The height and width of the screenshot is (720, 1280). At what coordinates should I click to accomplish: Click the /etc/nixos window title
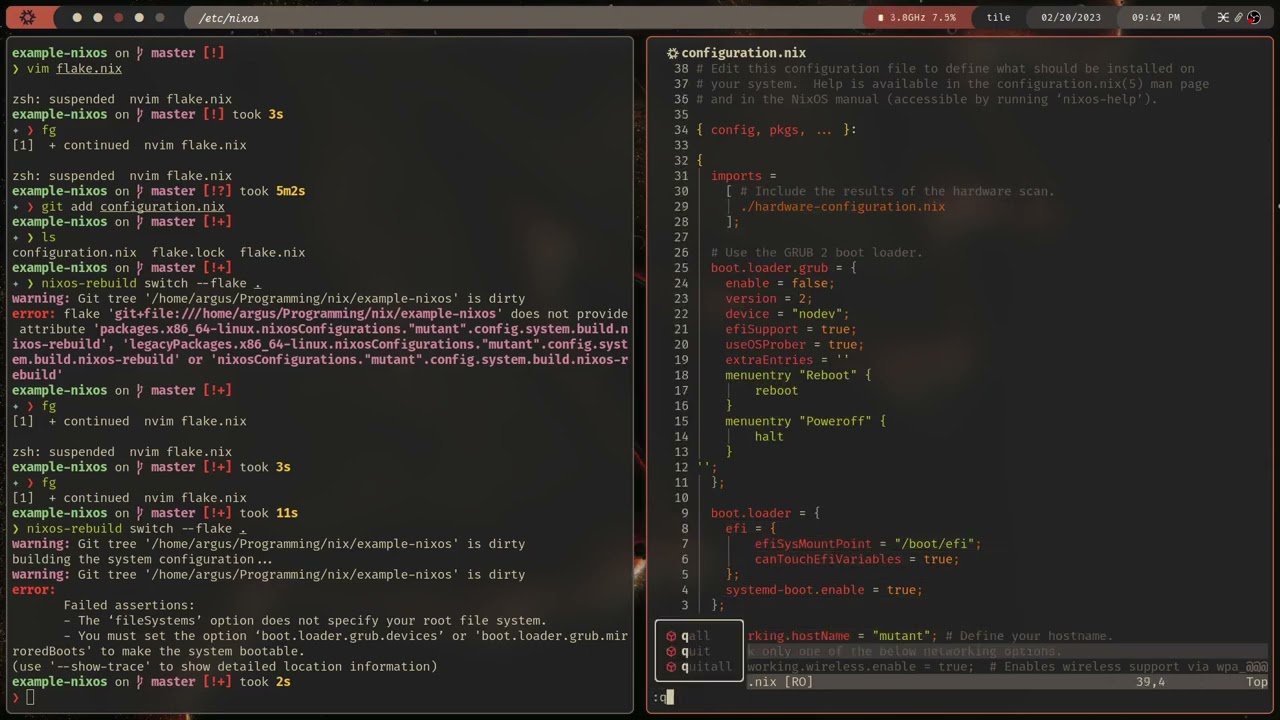tap(229, 18)
